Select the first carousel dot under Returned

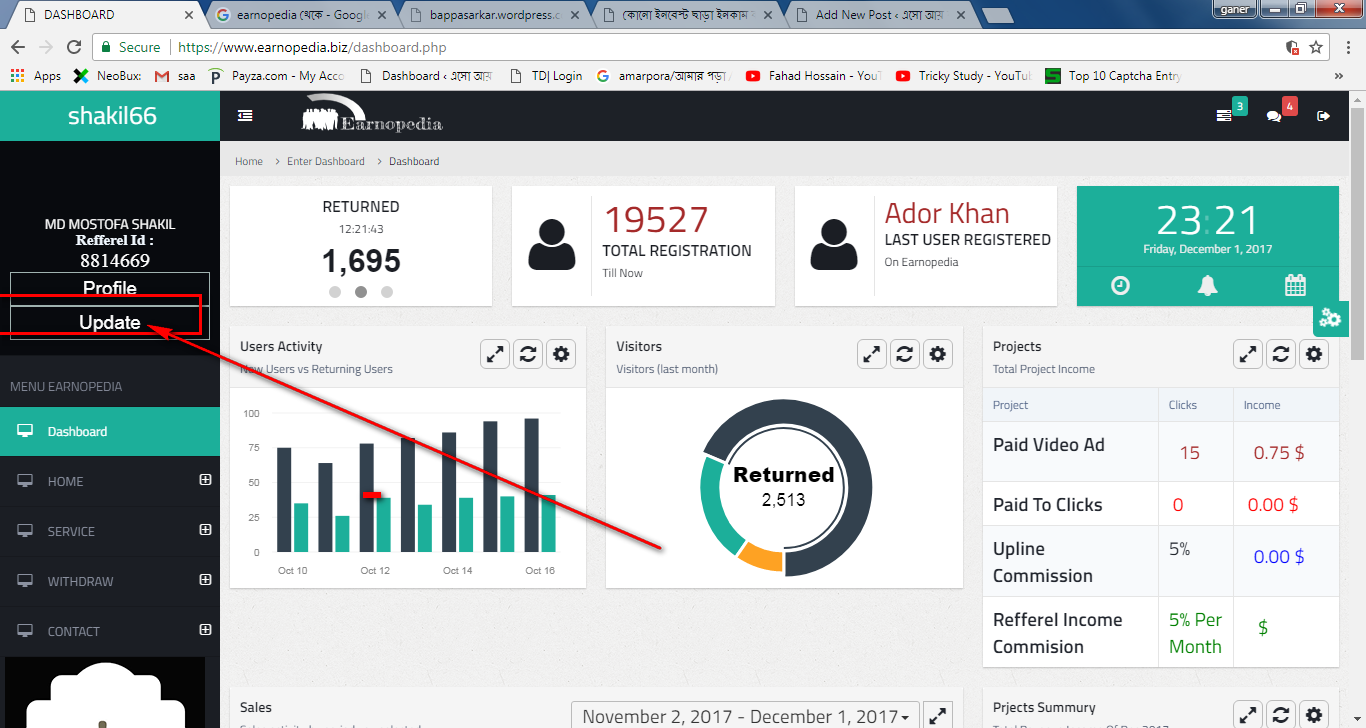(335, 292)
